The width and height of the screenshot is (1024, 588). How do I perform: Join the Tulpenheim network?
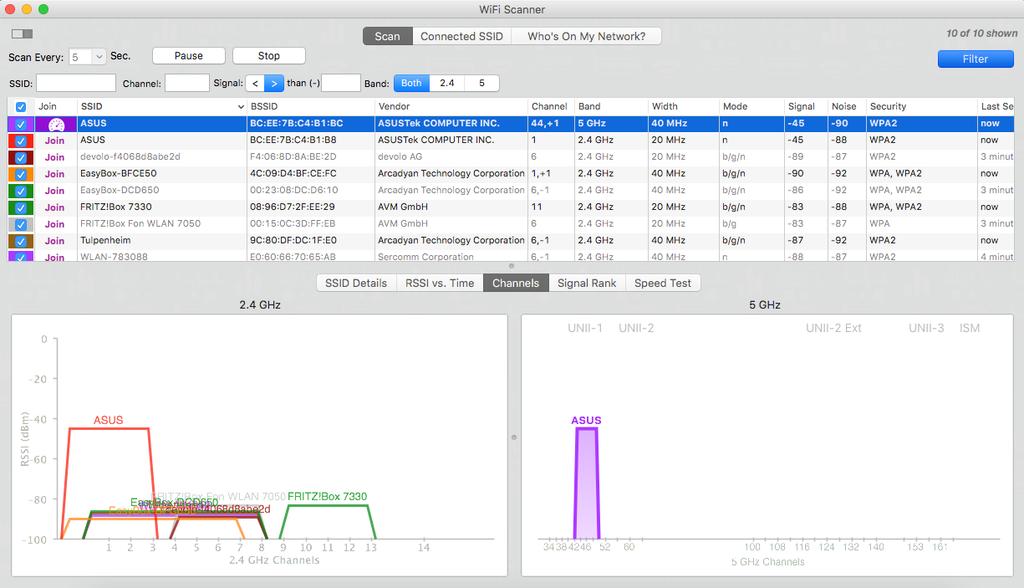tap(55, 241)
